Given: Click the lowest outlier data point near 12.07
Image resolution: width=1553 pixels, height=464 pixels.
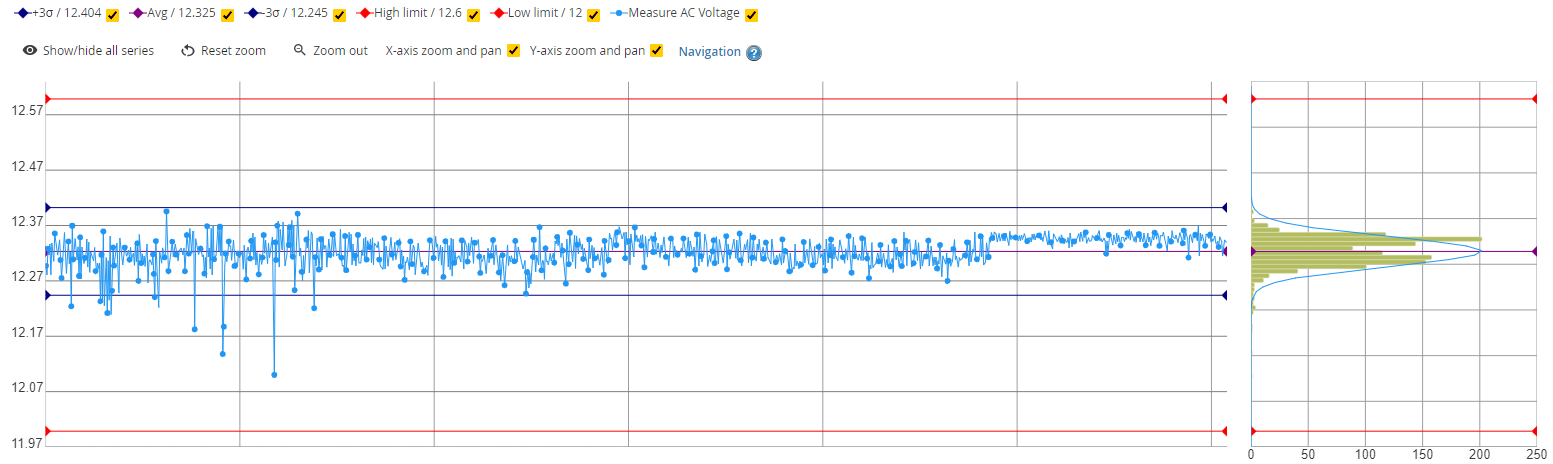Looking at the screenshot, I should [x=274, y=375].
